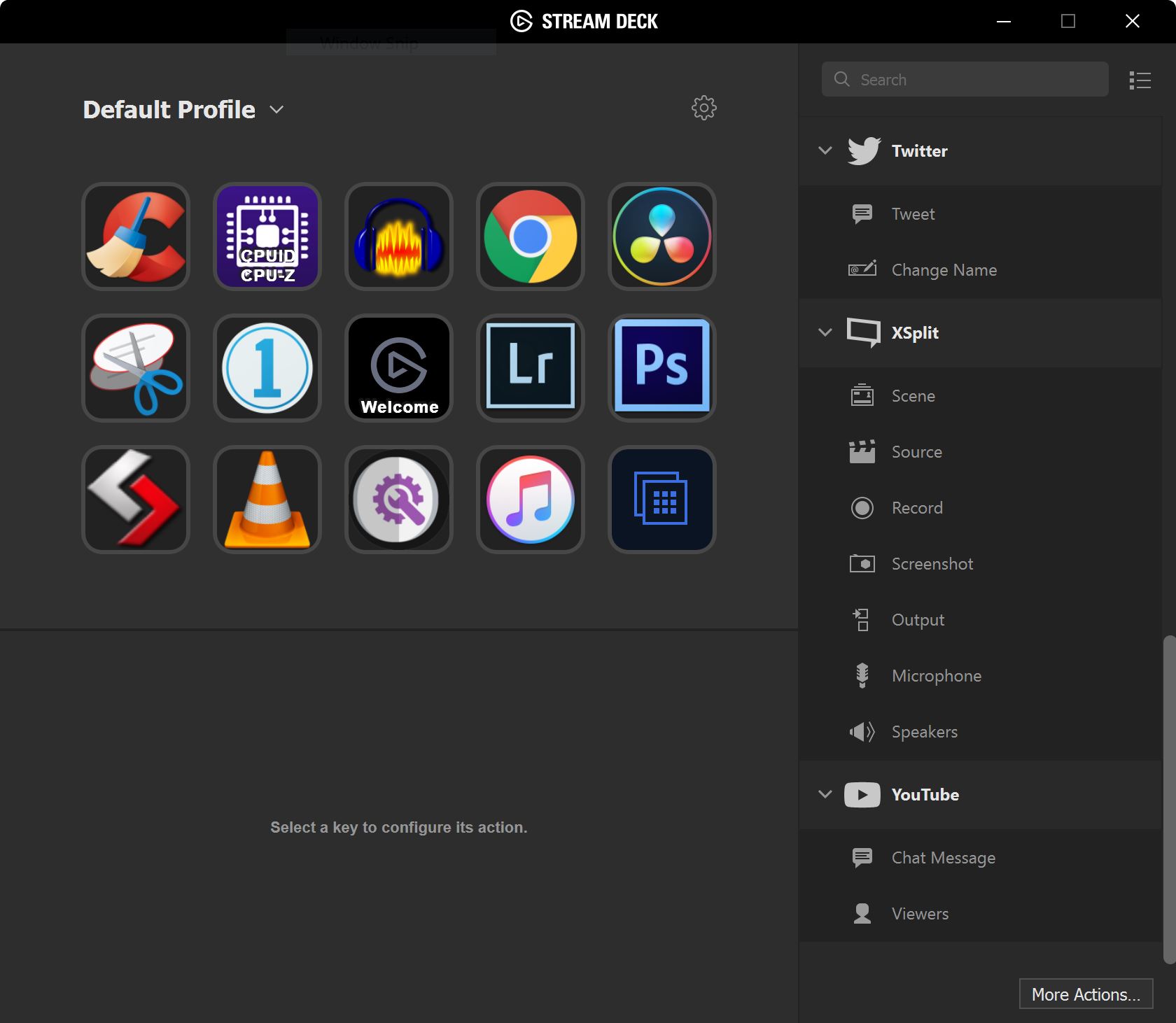Select the Viewers action label
The width and height of the screenshot is (1176, 1023).
920,914
